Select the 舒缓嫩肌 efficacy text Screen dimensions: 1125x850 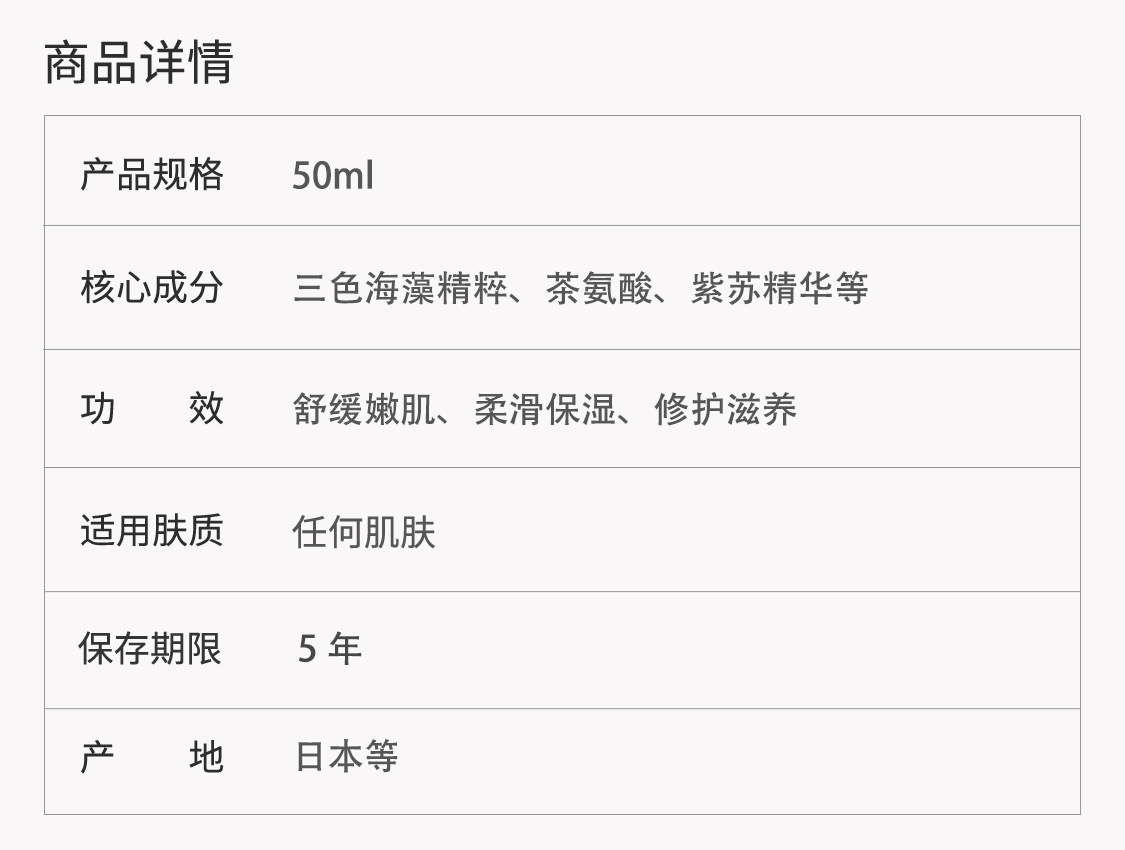pos(364,410)
